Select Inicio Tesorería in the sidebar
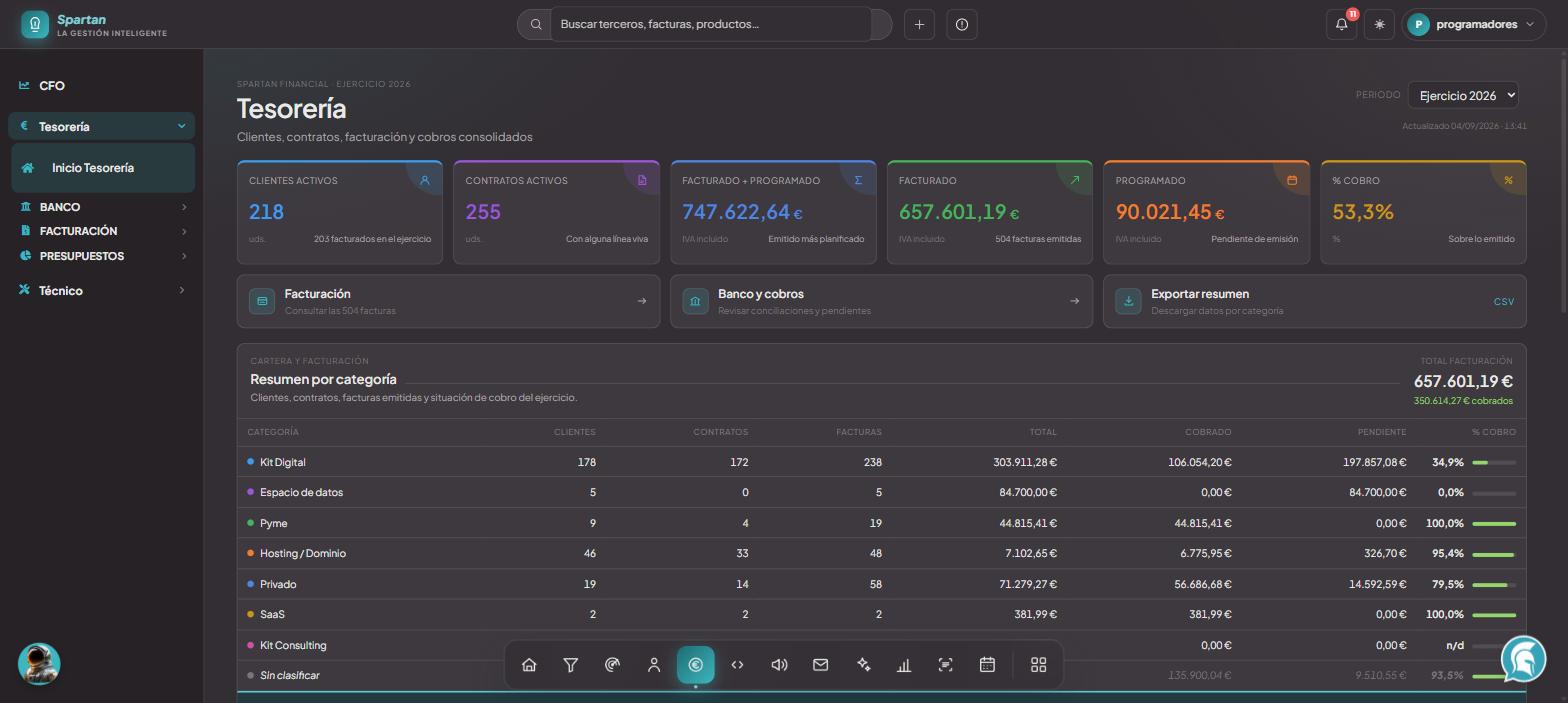The height and width of the screenshot is (703, 1568). click(x=103, y=168)
